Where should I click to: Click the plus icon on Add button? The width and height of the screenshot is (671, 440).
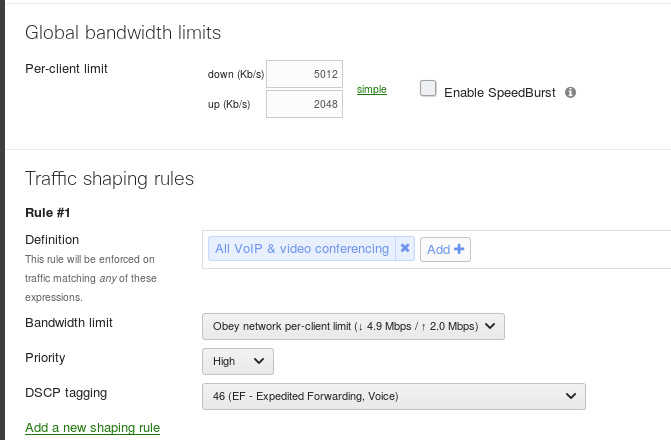click(x=459, y=249)
